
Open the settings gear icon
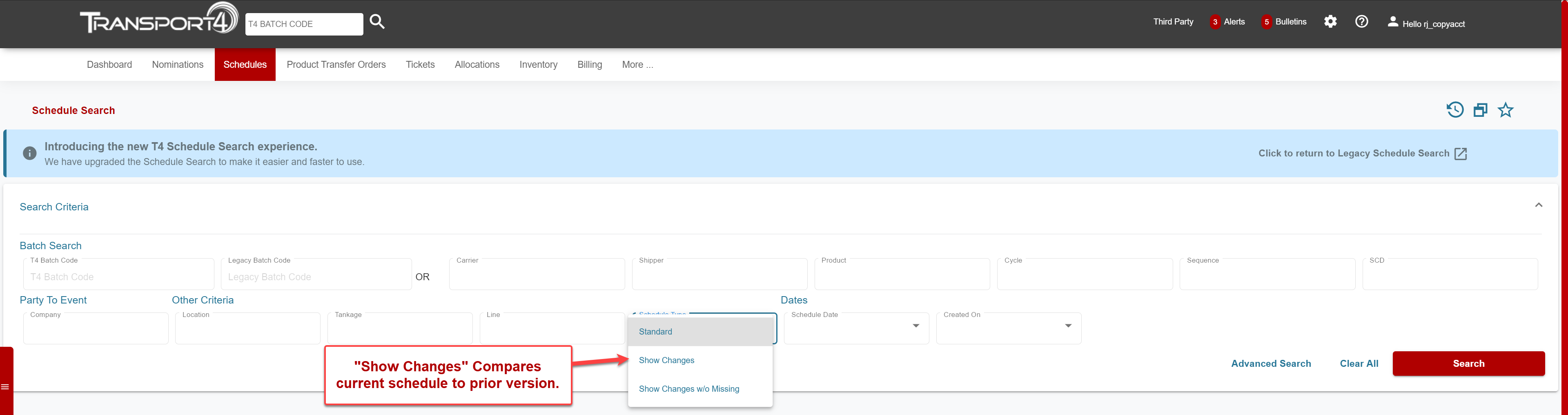click(1330, 22)
